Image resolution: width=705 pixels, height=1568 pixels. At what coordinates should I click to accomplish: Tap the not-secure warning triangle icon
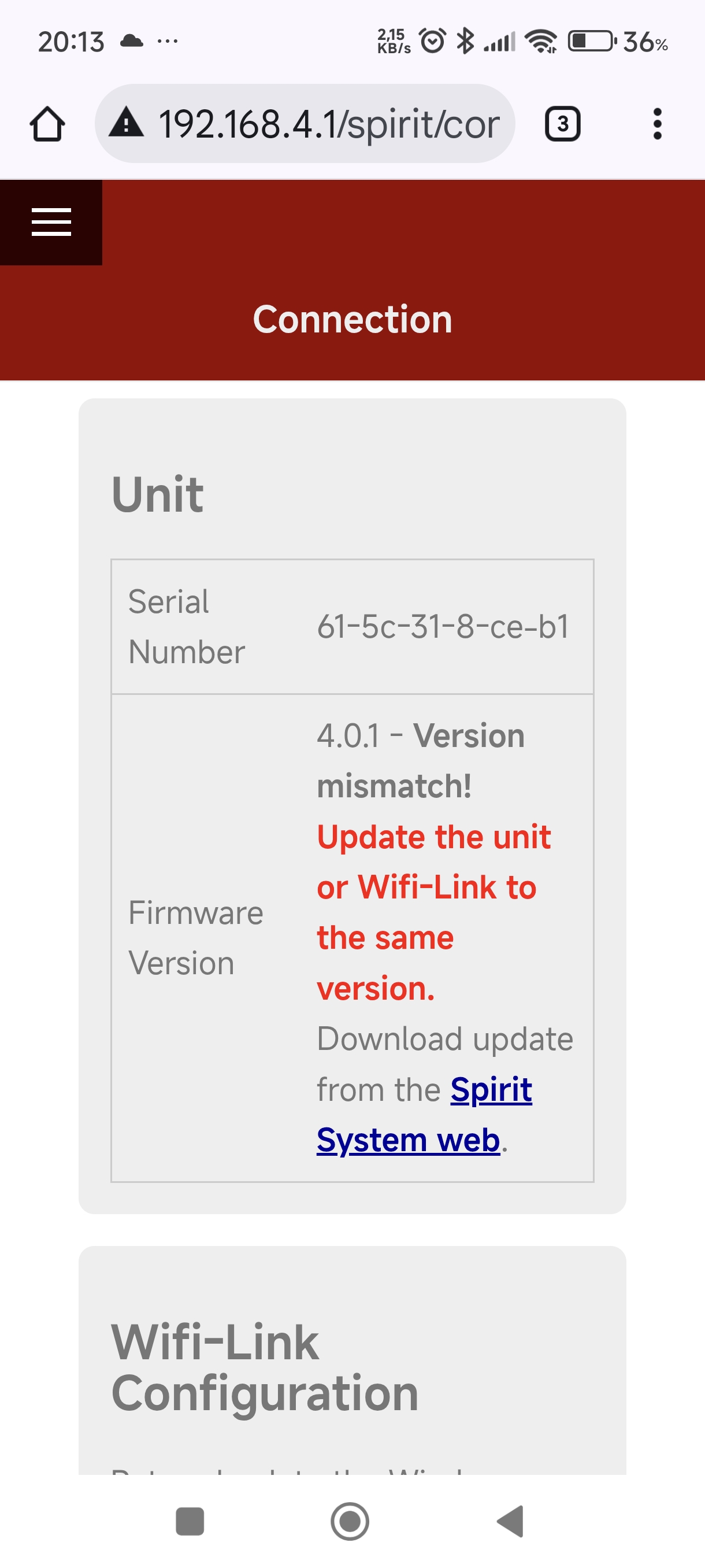click(127, 123)
